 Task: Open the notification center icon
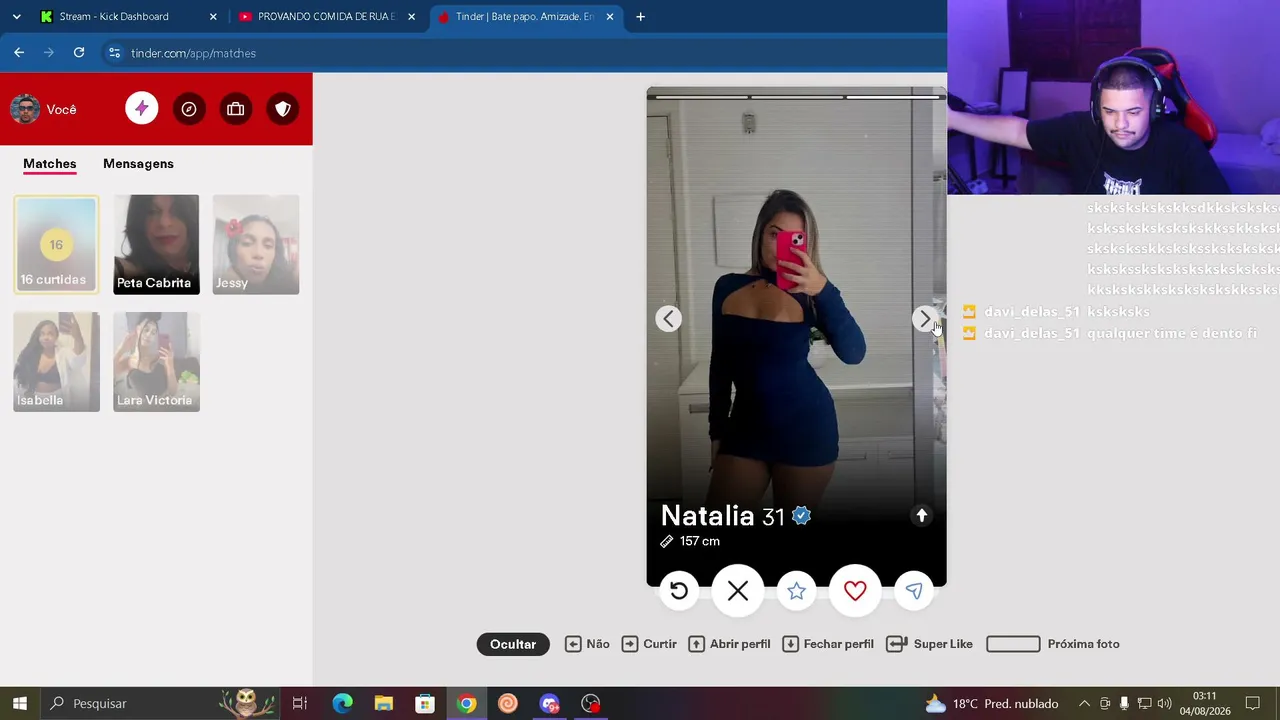pos(1252,703)
